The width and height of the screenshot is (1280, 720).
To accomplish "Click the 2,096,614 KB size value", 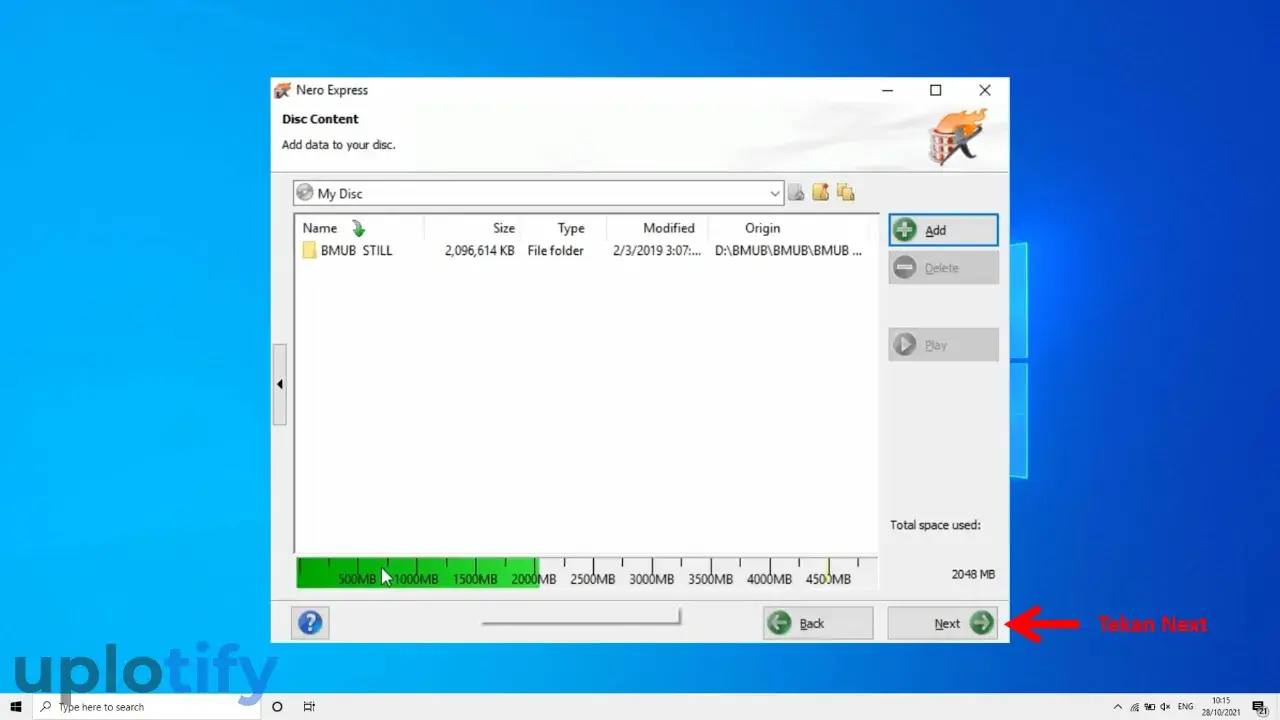I will [x=479, y=251].
